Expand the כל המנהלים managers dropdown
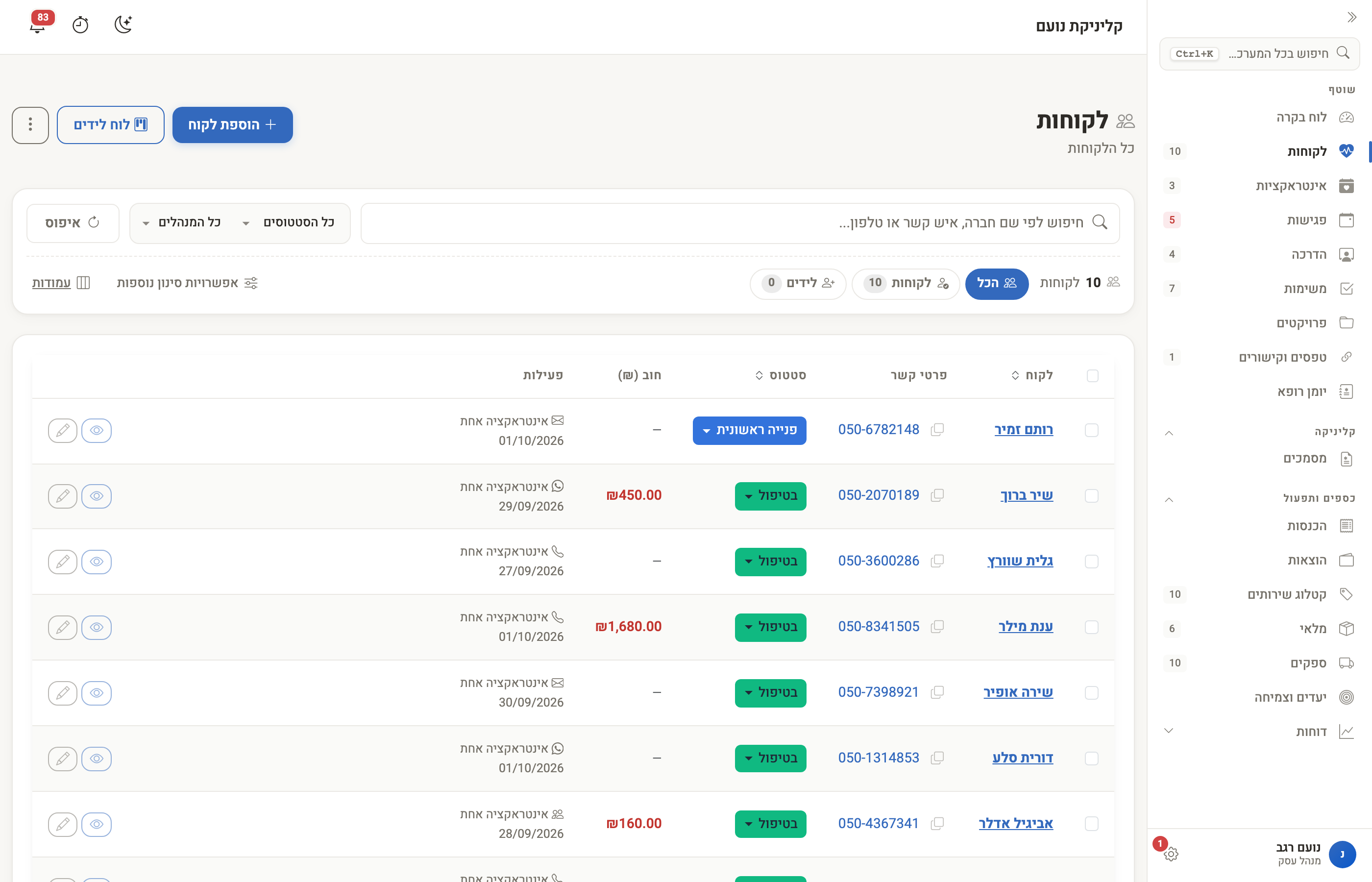Viewport: 1372px width, 882px height. click(182, 223)
